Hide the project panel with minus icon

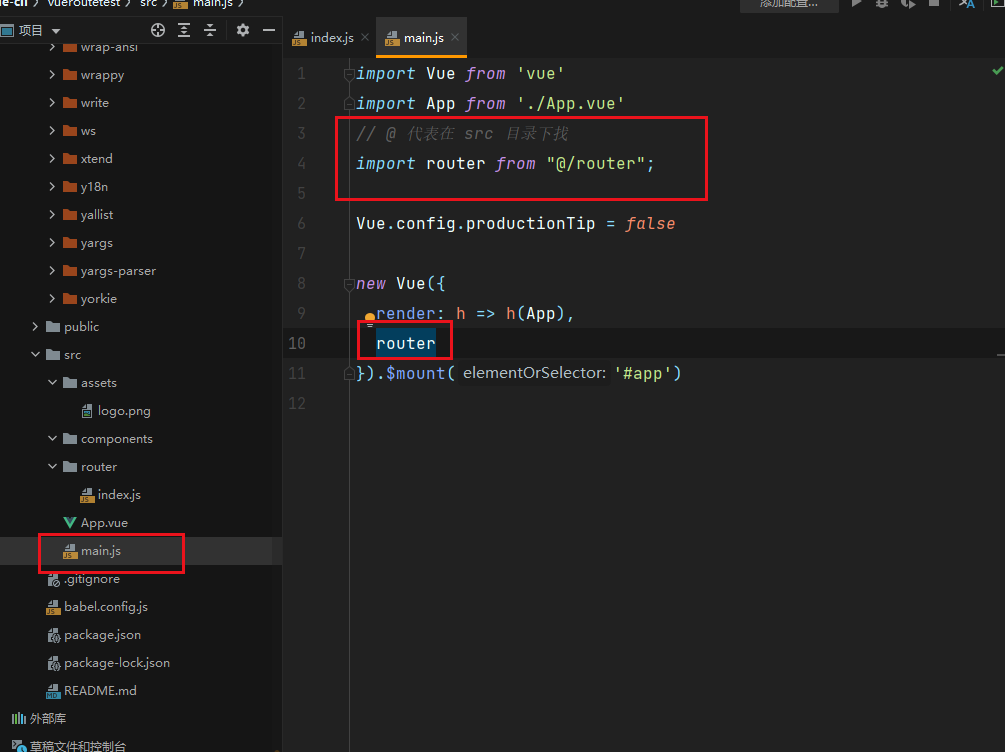269,30
